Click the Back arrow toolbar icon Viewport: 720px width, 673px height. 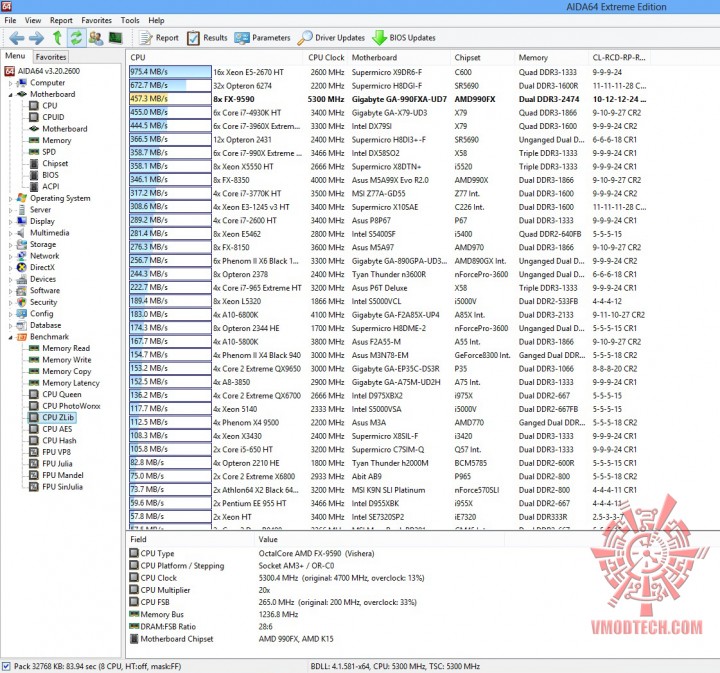point(17,38)
